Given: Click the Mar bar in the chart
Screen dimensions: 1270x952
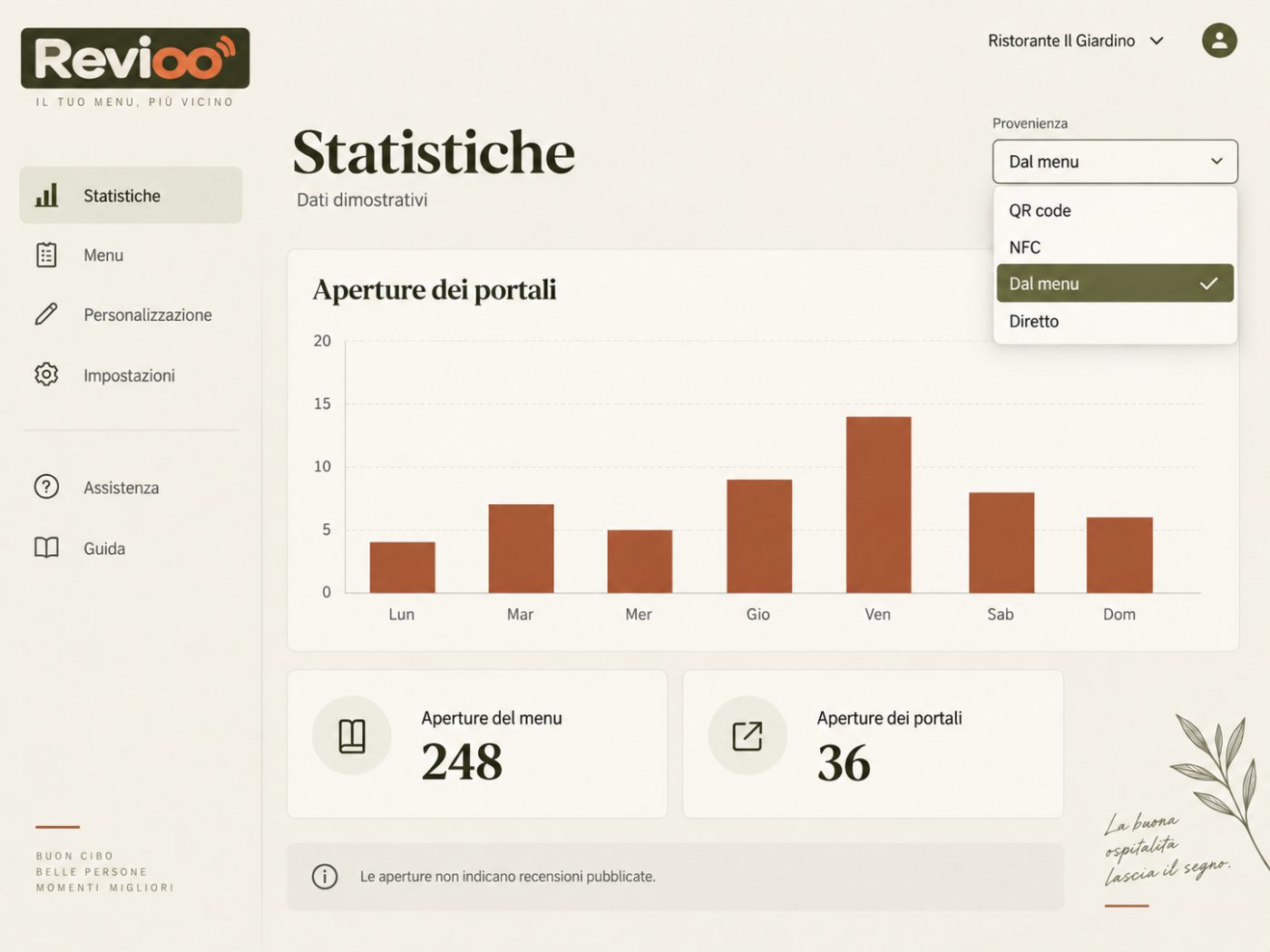Looking at the screenshot, I should (x=521, y=549).
